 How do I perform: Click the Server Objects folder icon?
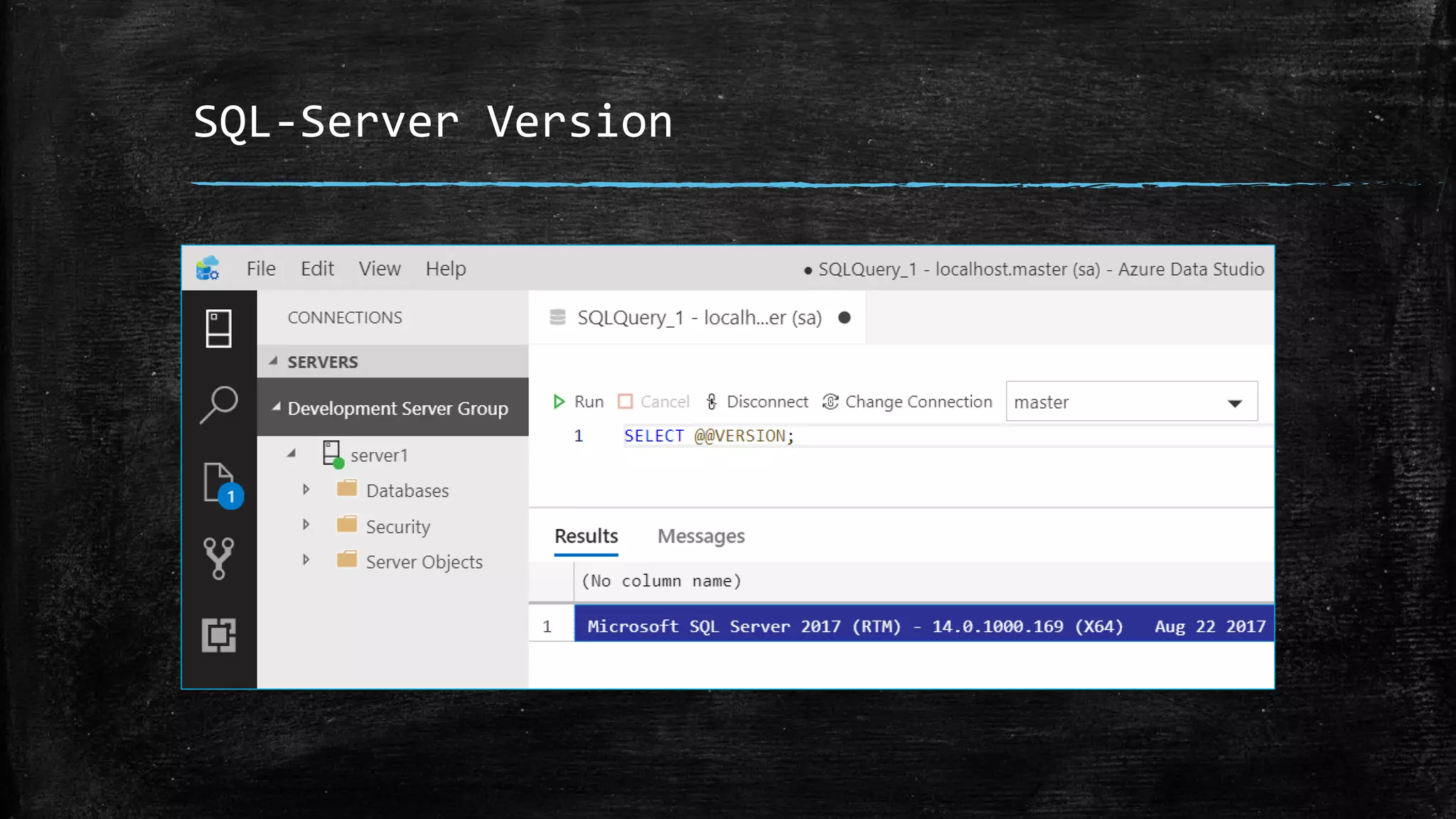coord(347,560)
